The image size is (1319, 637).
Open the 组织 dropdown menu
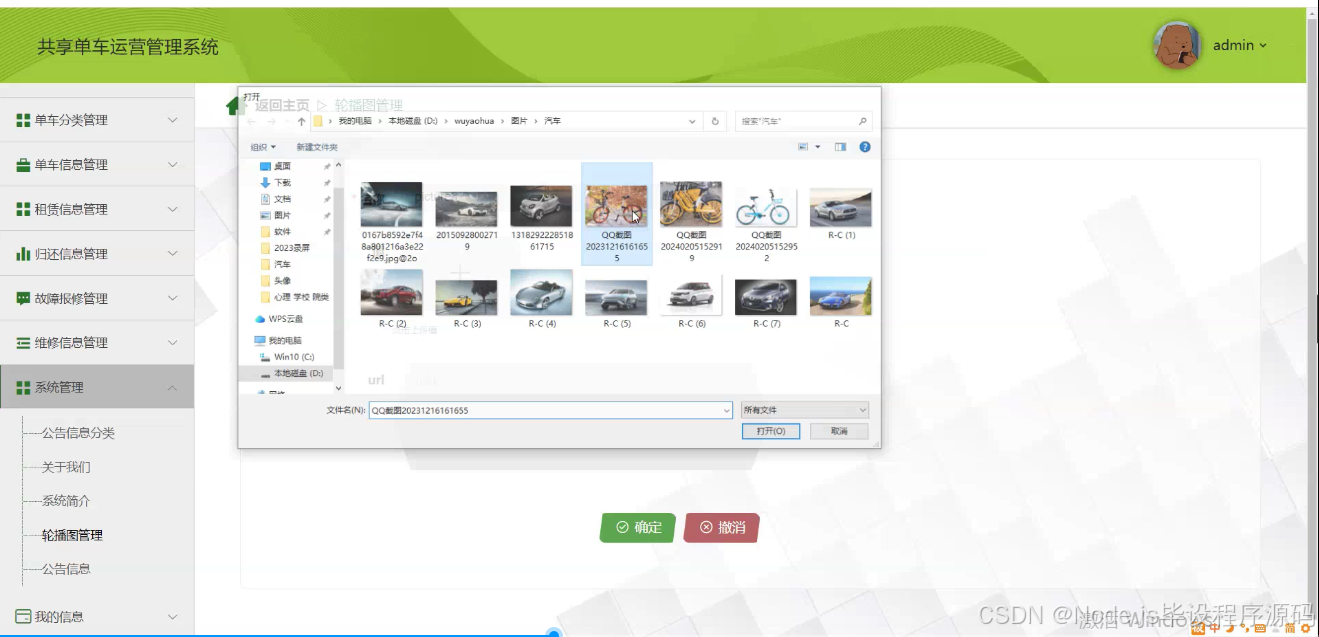point(263,147)
